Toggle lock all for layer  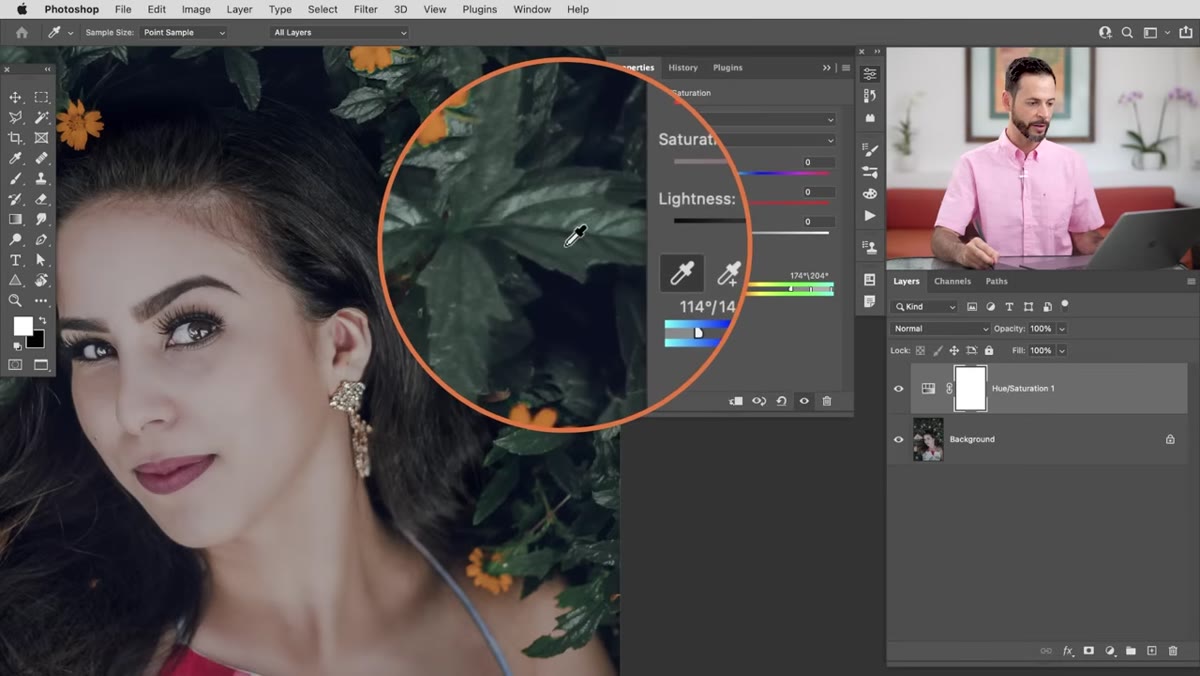tap(989, 351)
